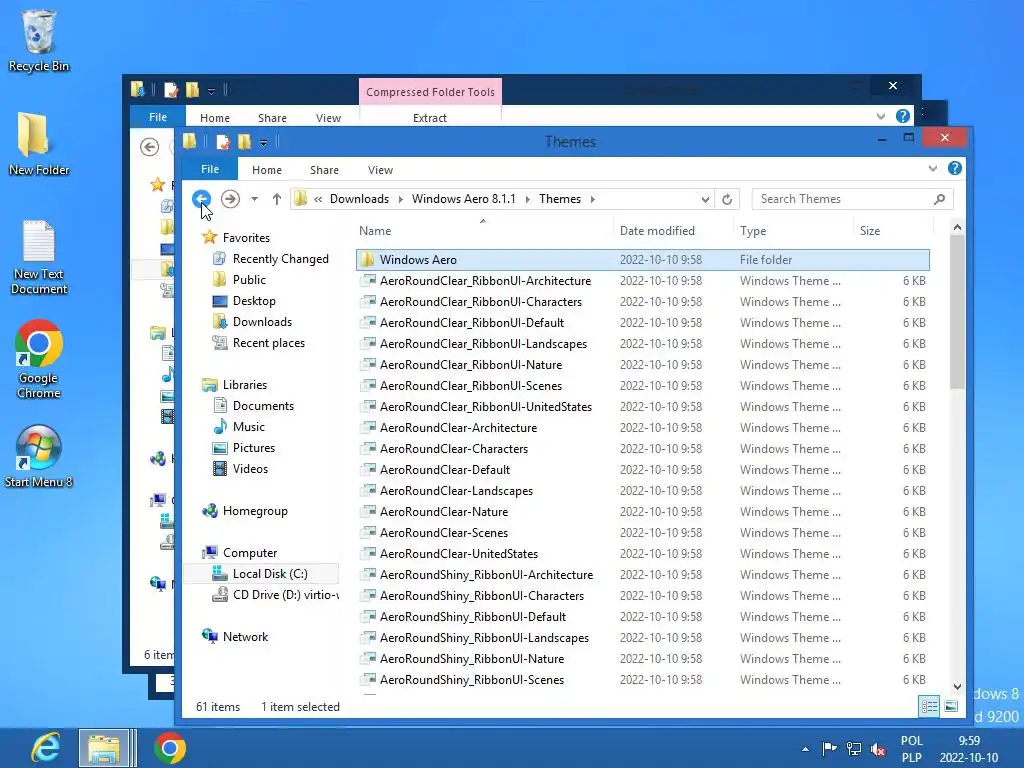The image size is (1024, 768).
Task: Click Compressed Folder Tools tab in background window
Action: coord(430,92)
